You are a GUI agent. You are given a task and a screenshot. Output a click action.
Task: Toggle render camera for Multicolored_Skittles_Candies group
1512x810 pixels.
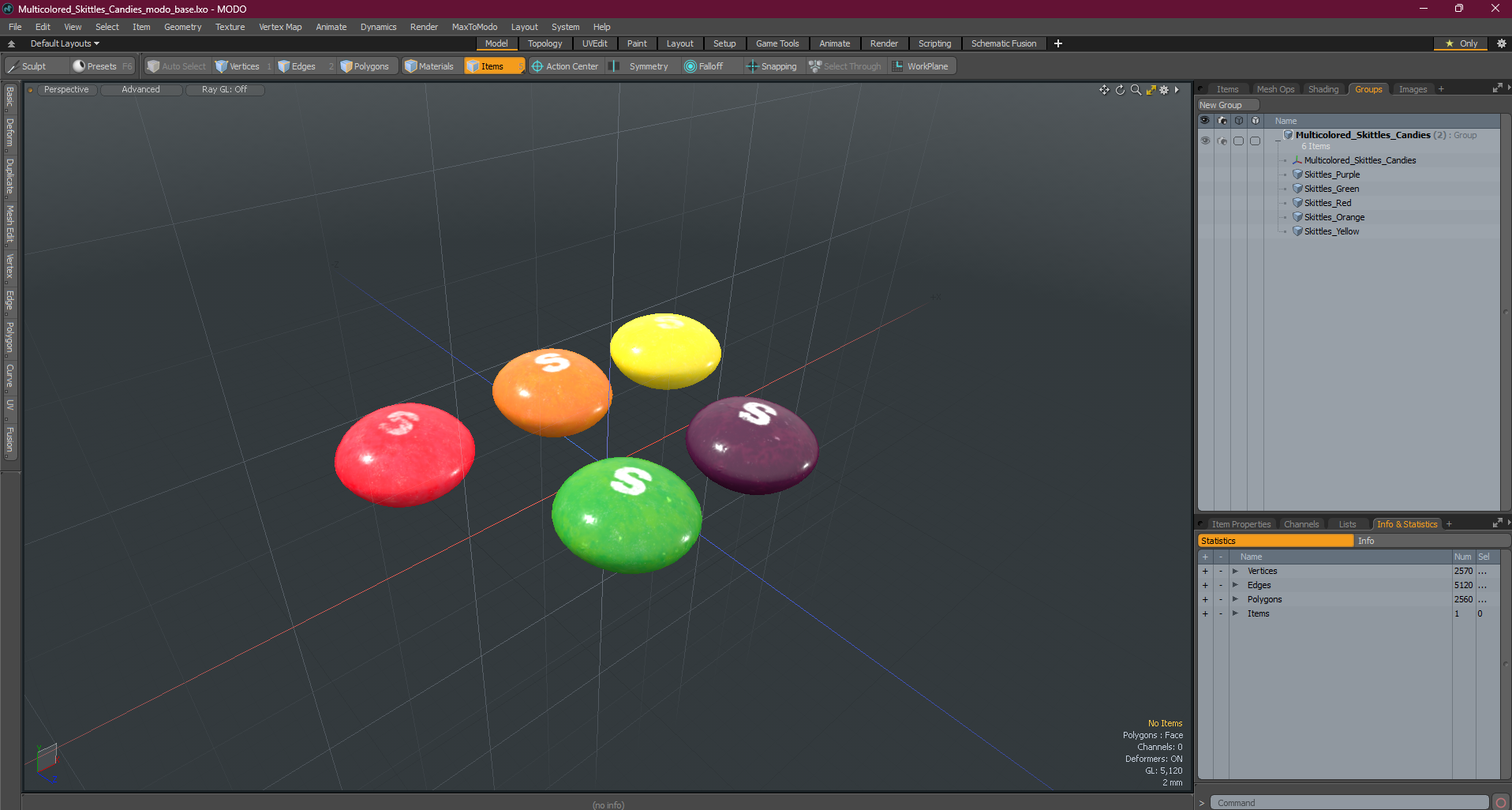click(1222, 141)
